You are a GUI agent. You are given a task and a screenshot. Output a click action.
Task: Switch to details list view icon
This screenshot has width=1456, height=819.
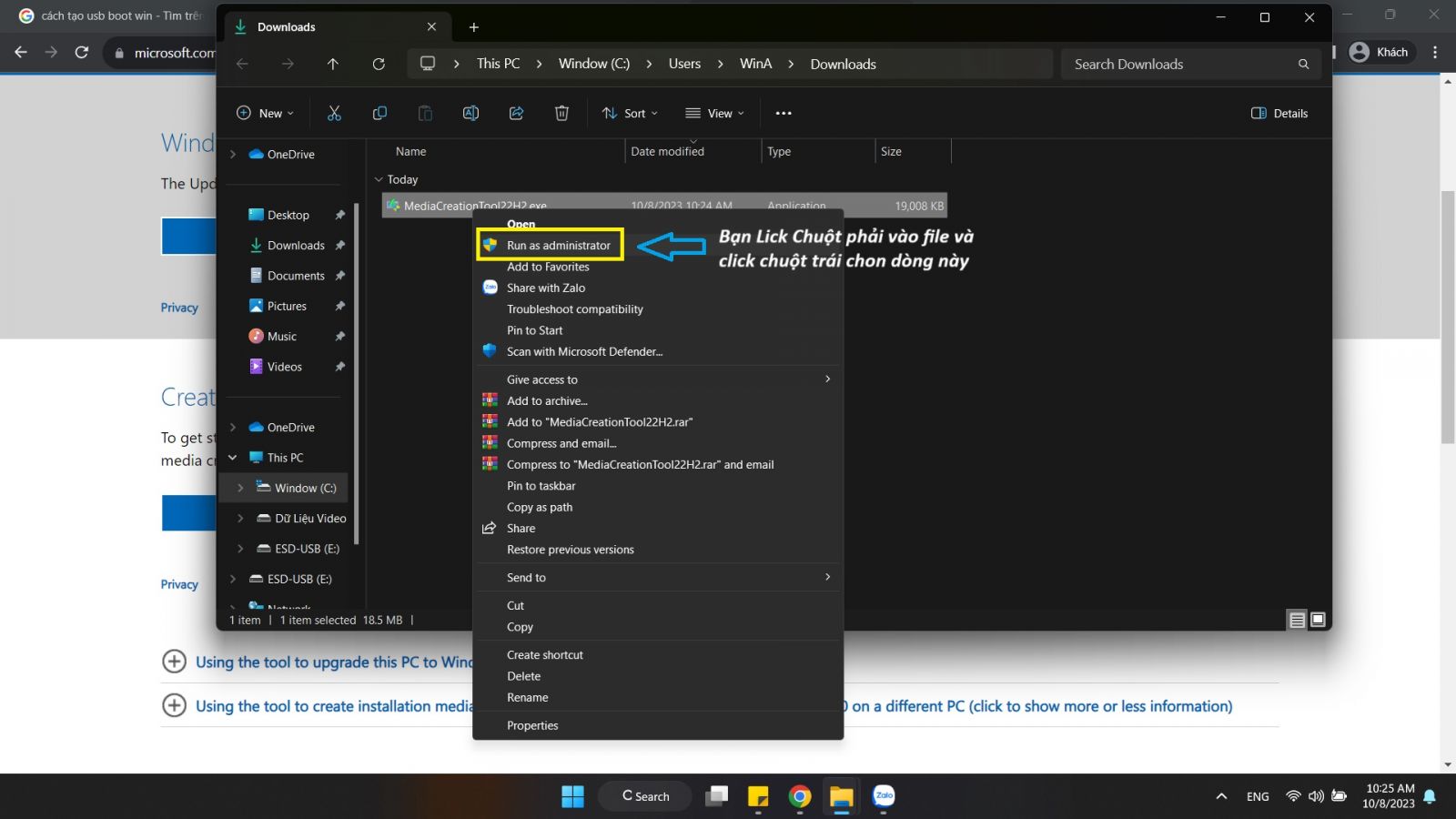point(1297,620)
